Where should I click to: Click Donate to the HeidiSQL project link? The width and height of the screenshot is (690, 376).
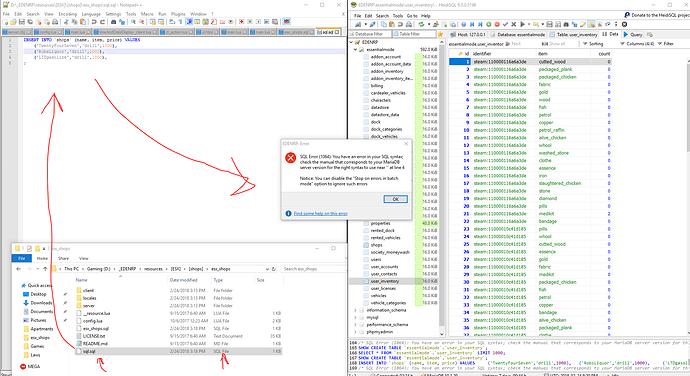pyautogui.click(x=657, y=15)
